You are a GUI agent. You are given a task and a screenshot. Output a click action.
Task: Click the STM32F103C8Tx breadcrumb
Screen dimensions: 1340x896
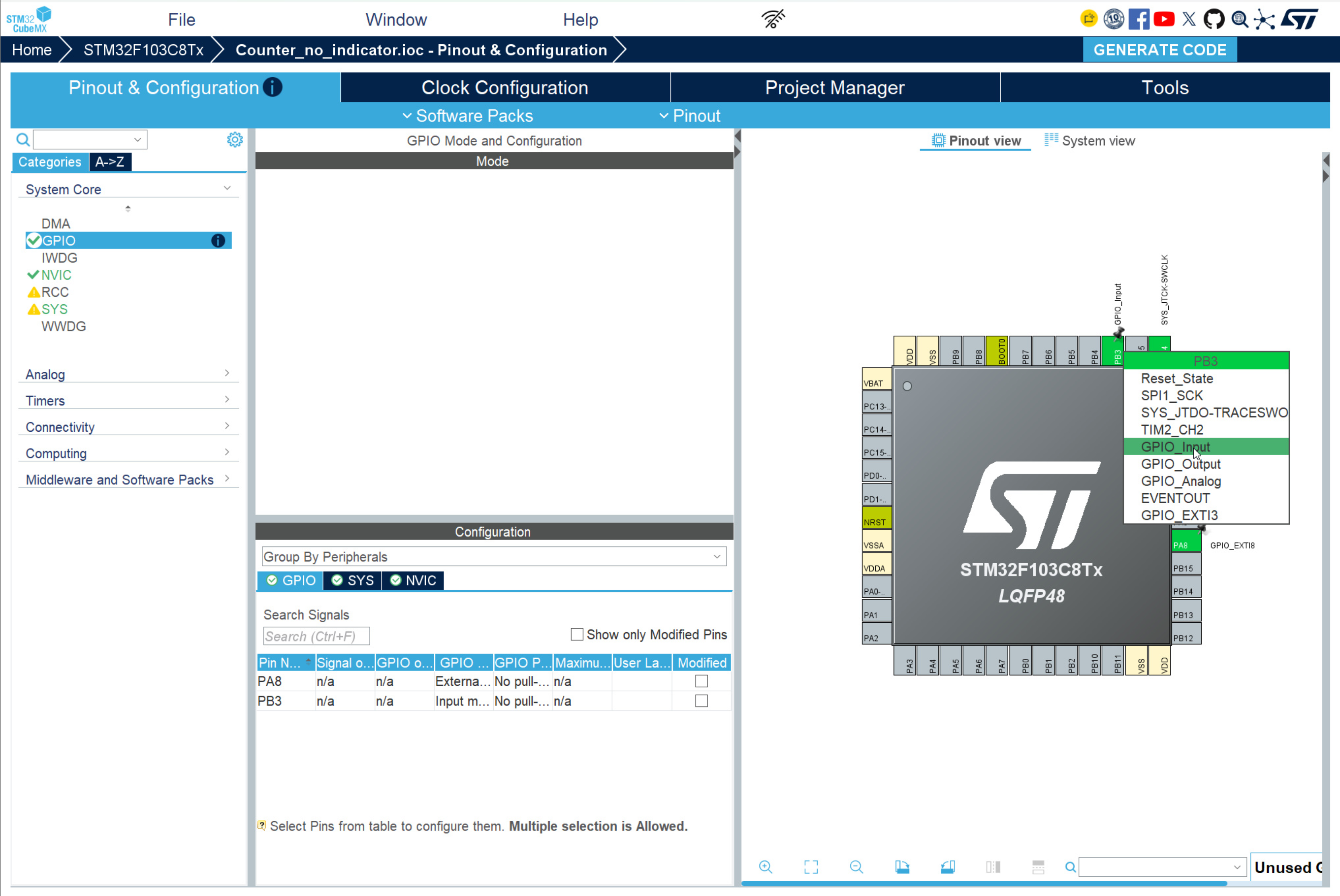click(x=144, y=50)
